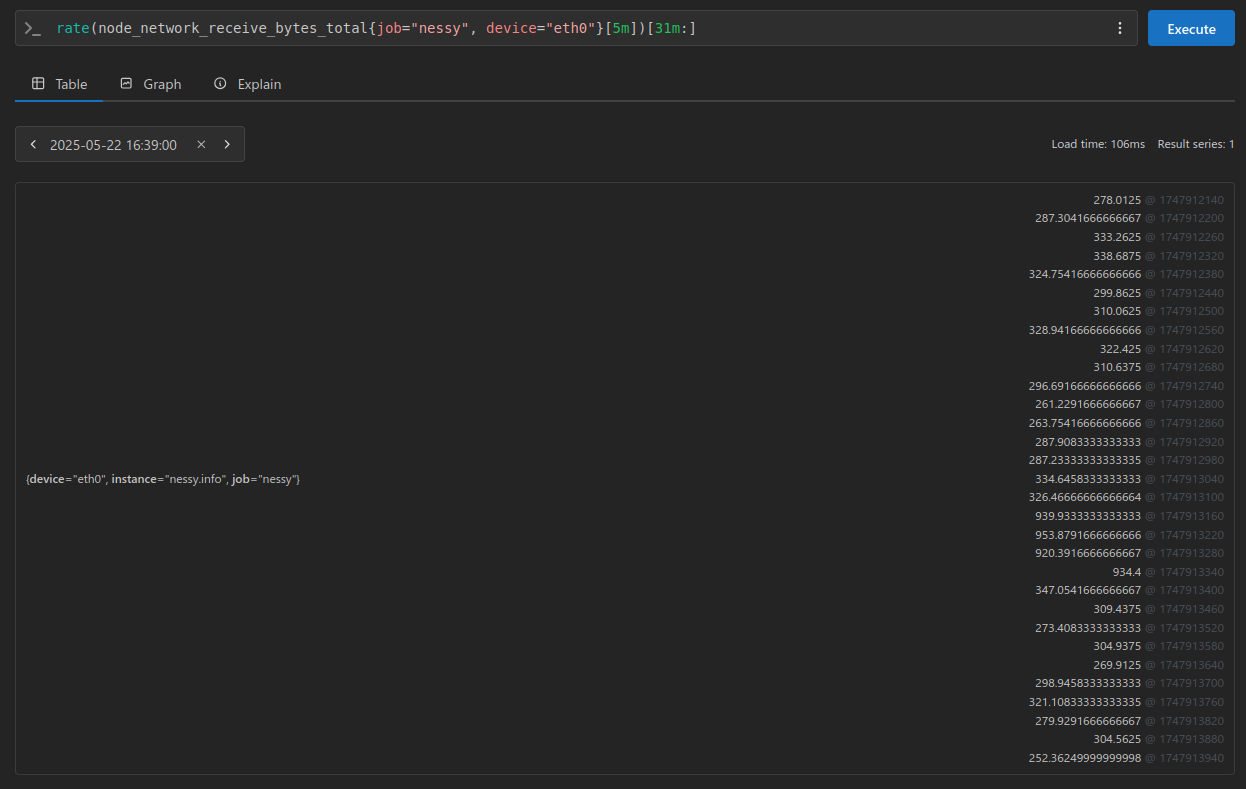
Task: Select value 328.94166666666666
Action: 1085,330
